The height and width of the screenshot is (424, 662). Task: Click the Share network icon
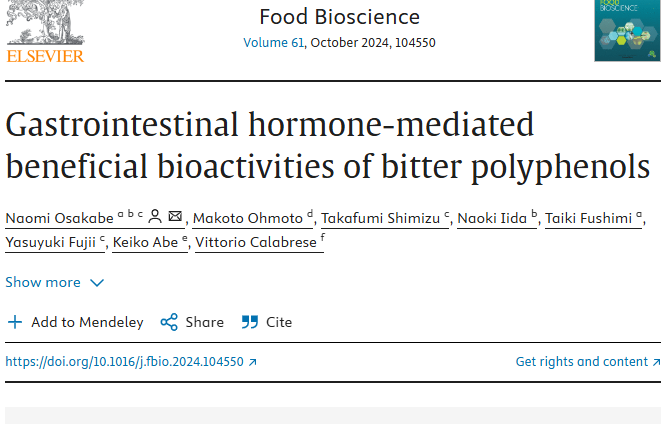pyautogui.click(x=169, y=322)
